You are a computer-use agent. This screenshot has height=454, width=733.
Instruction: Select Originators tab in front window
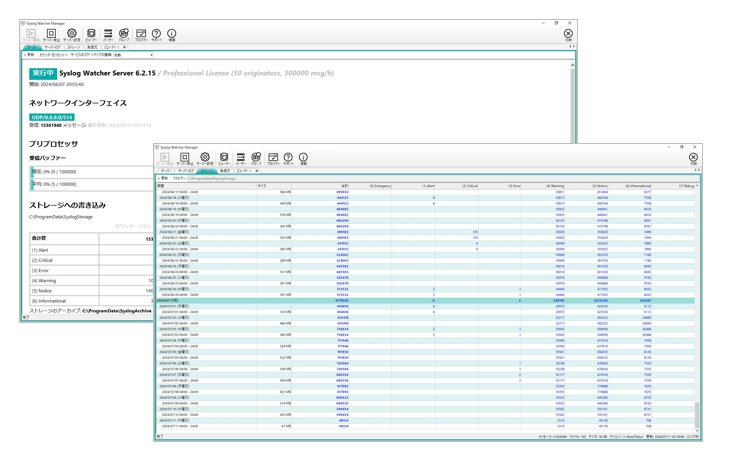[225, 171]
